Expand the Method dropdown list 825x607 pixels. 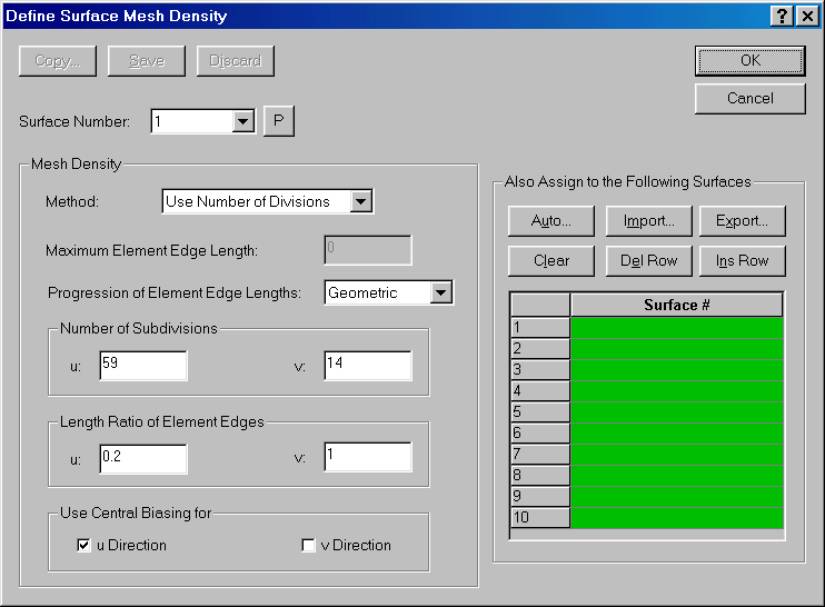(361, 201)
